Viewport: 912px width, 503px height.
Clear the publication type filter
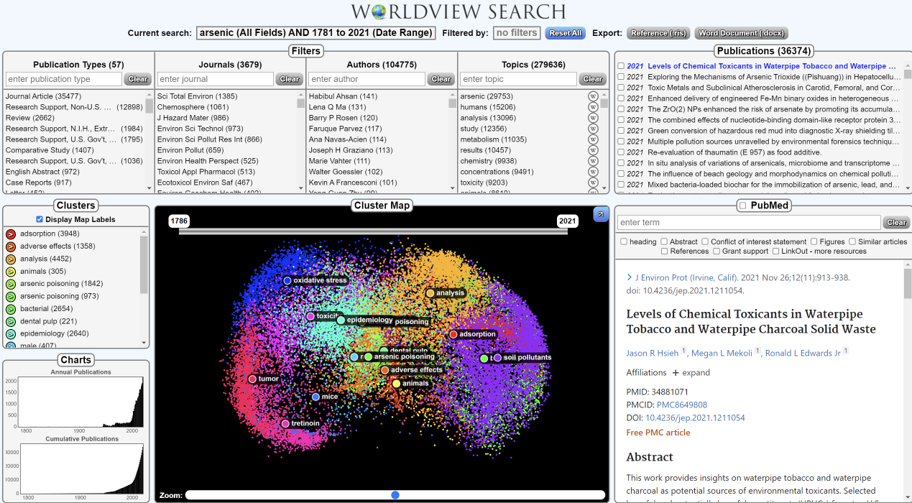(x=138, y=79)
